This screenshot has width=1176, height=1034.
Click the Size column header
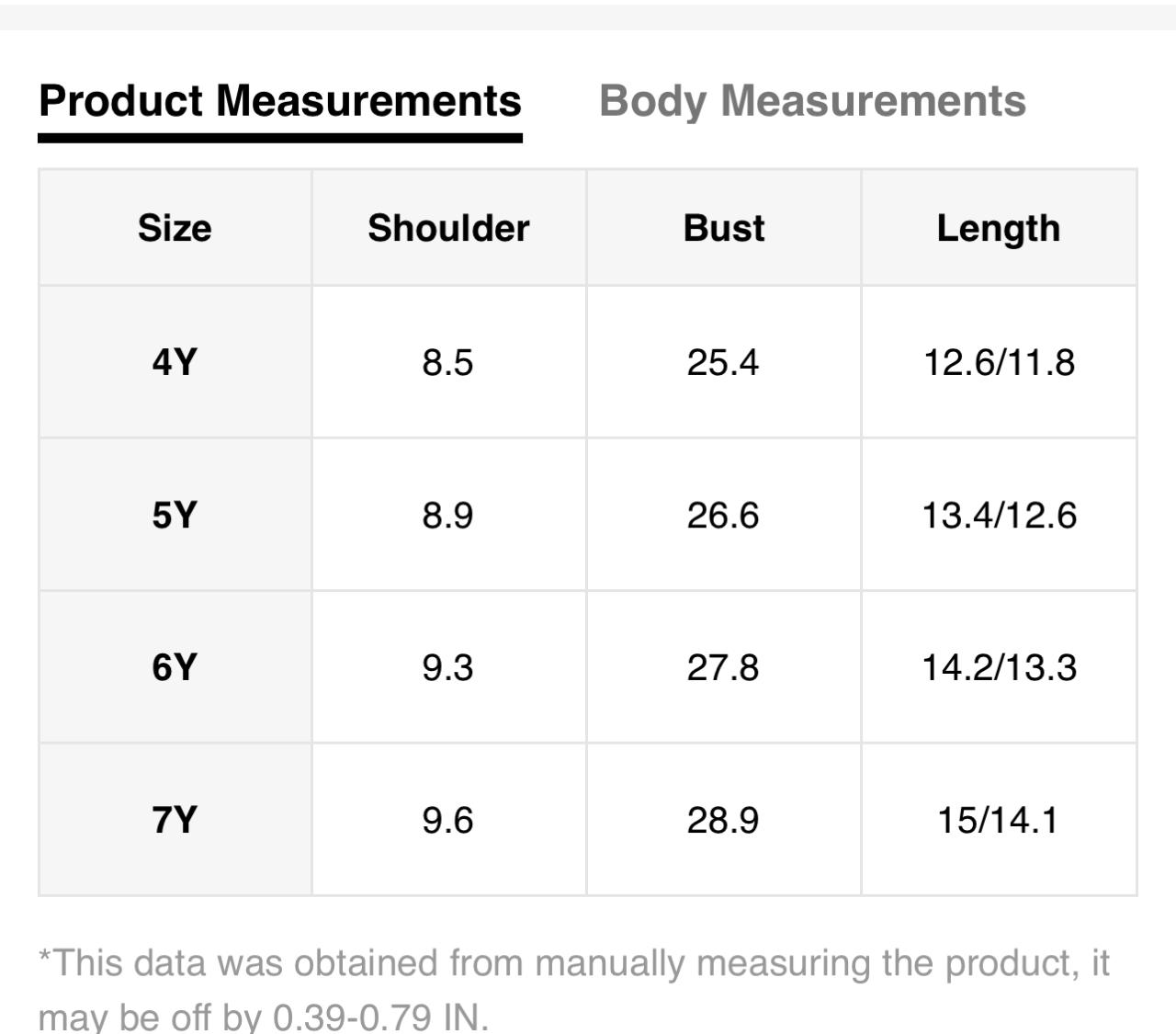(x=175, y=228)
